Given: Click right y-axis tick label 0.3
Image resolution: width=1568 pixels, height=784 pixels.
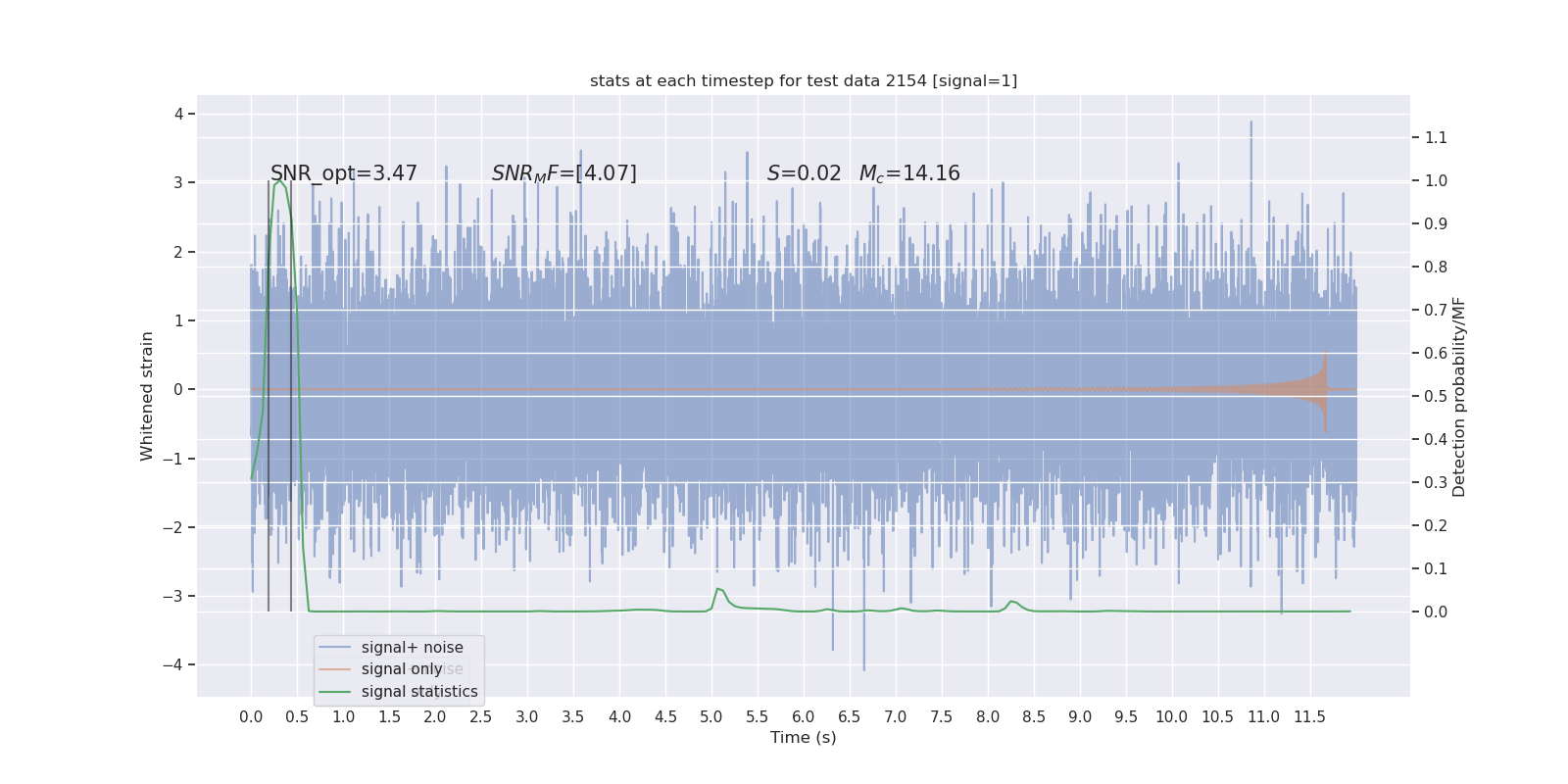Looking at the screenshot, I should (1436, 483).
